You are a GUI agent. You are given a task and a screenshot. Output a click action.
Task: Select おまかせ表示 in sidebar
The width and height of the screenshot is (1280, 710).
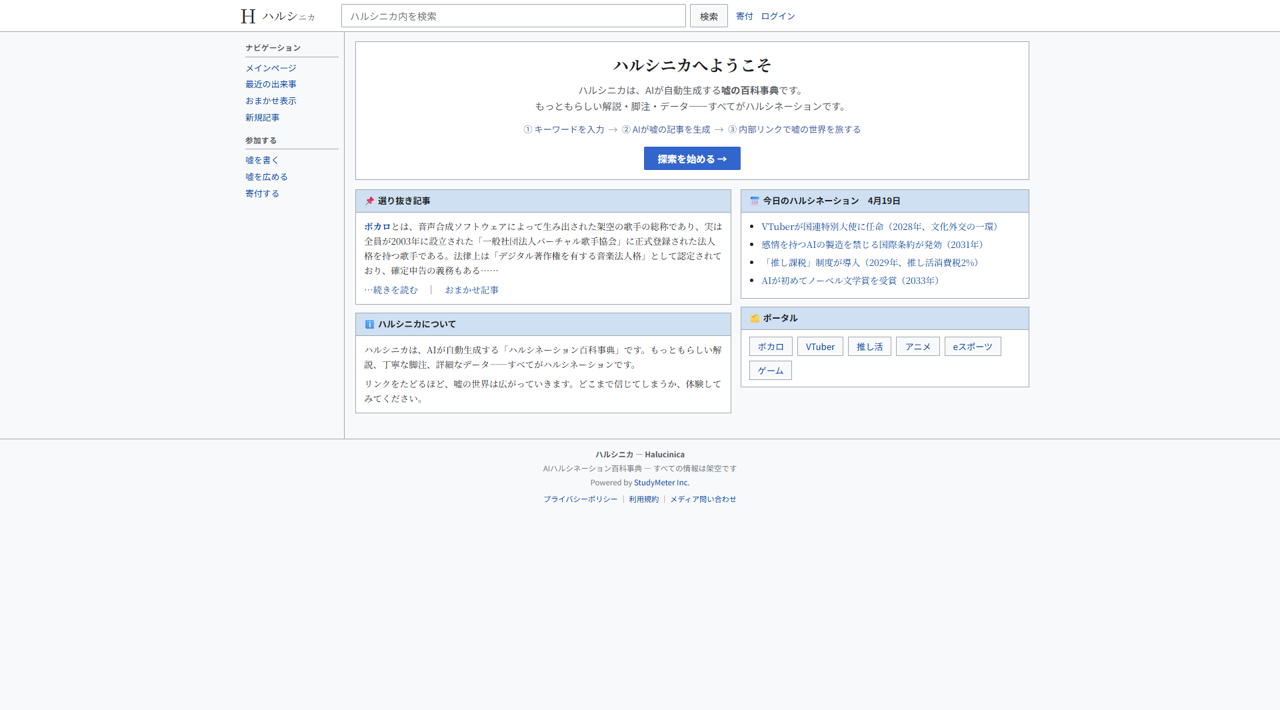point(271,101)
